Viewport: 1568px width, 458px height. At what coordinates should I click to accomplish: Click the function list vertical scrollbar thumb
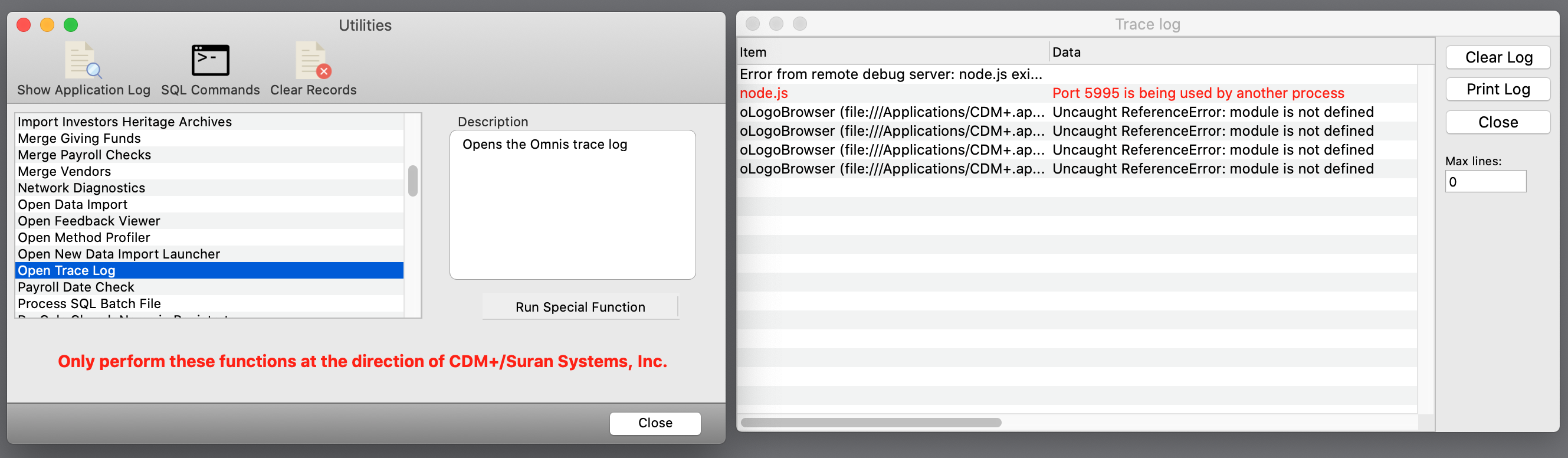tap(413, 181)
